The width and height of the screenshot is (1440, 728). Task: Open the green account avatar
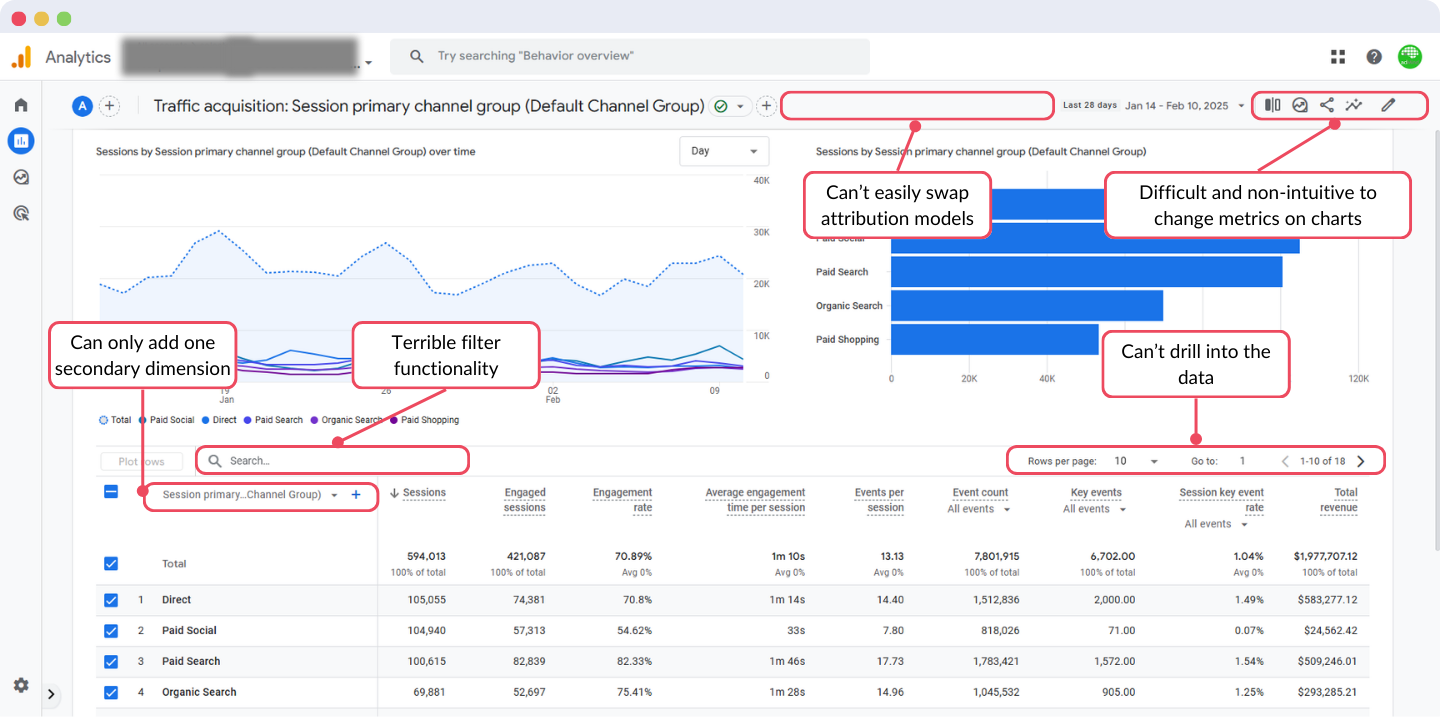(1410, 56)
